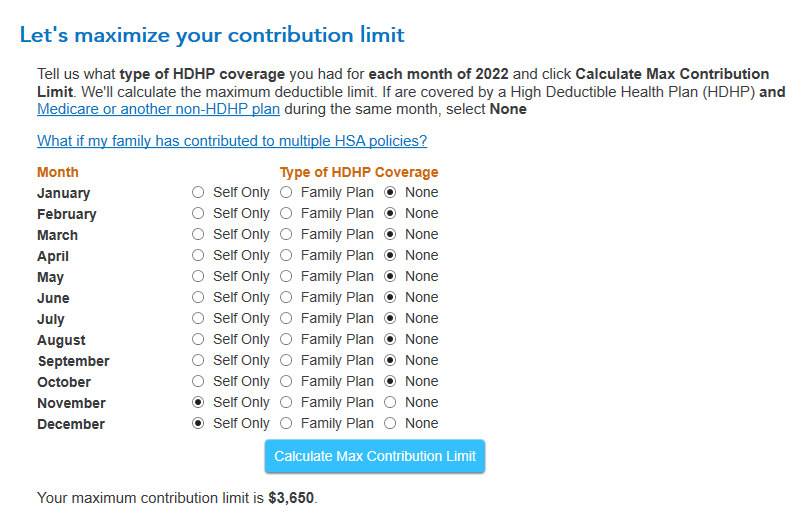Pick Self Only for April

(198, 255)
